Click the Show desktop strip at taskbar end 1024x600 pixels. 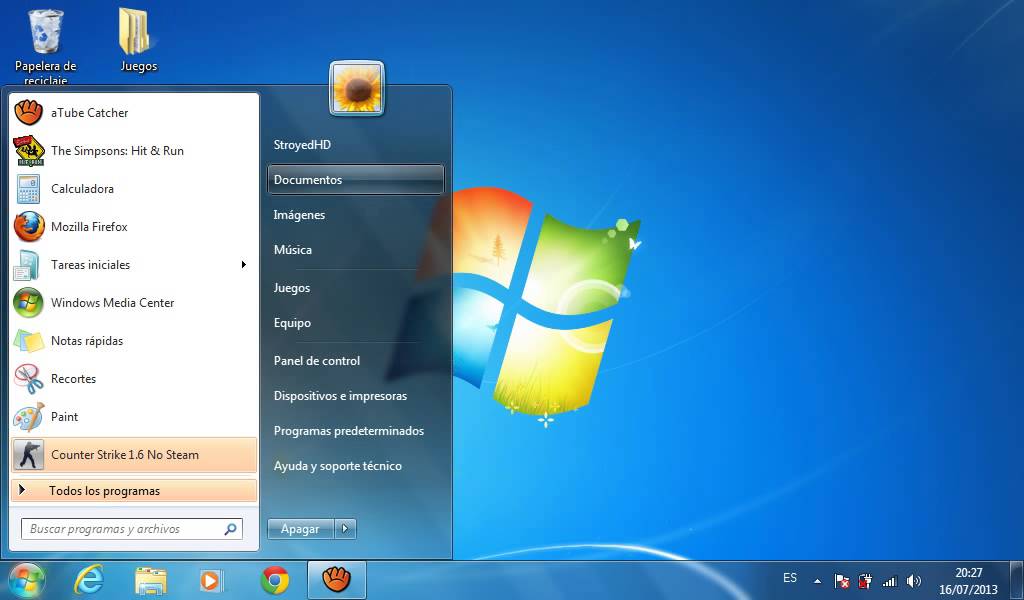coord(1017,580)
